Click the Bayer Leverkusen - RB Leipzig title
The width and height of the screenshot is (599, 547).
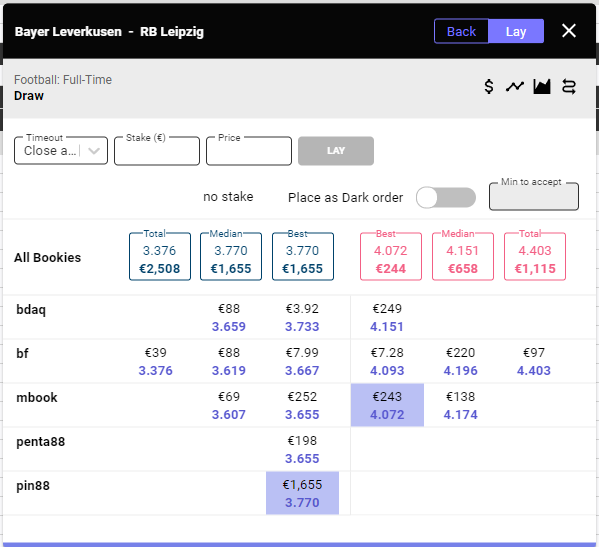(109, 32)
